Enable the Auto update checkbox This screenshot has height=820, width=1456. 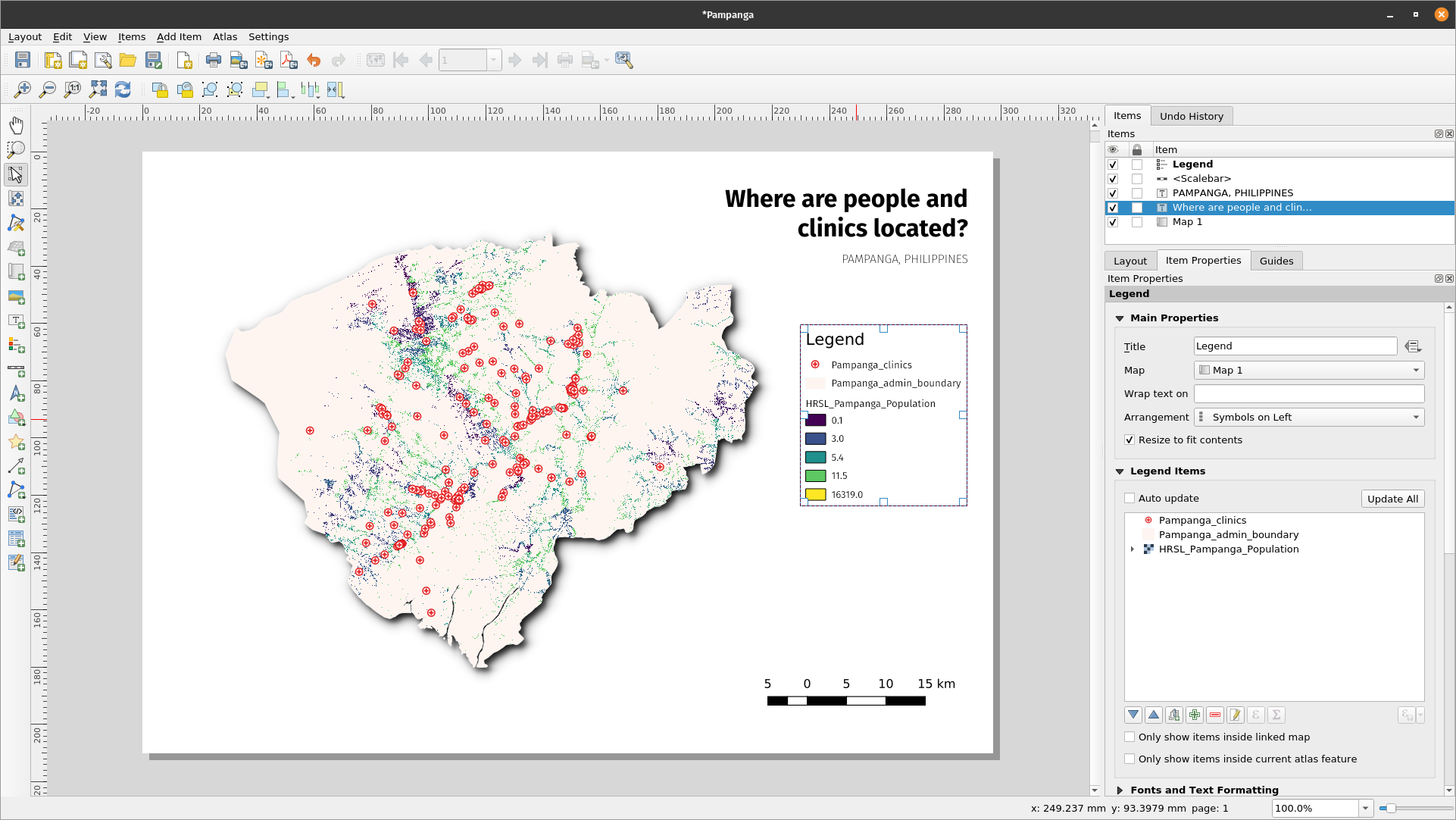(1129, 499)
